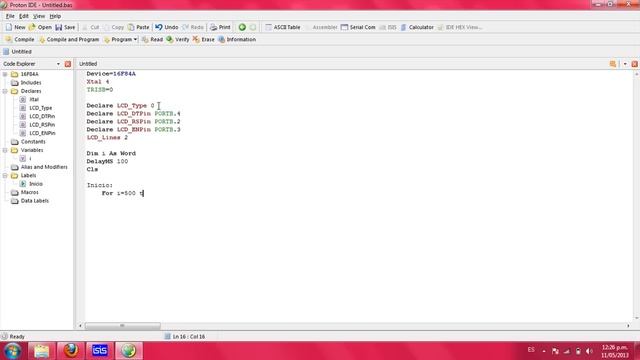The image size is (640, 360).
Task: Select the Untitled document tab
Action: tap(18, 51)
